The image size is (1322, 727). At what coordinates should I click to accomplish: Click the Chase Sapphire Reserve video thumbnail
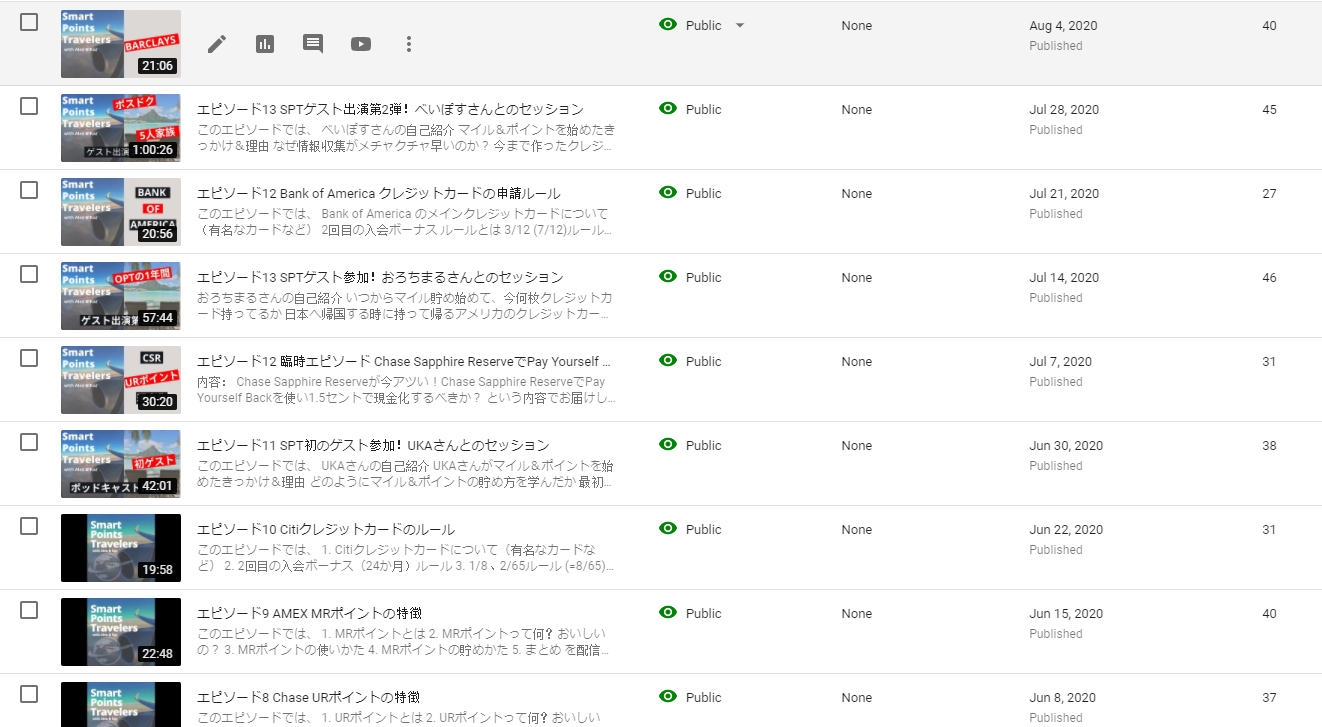(120, 380)
